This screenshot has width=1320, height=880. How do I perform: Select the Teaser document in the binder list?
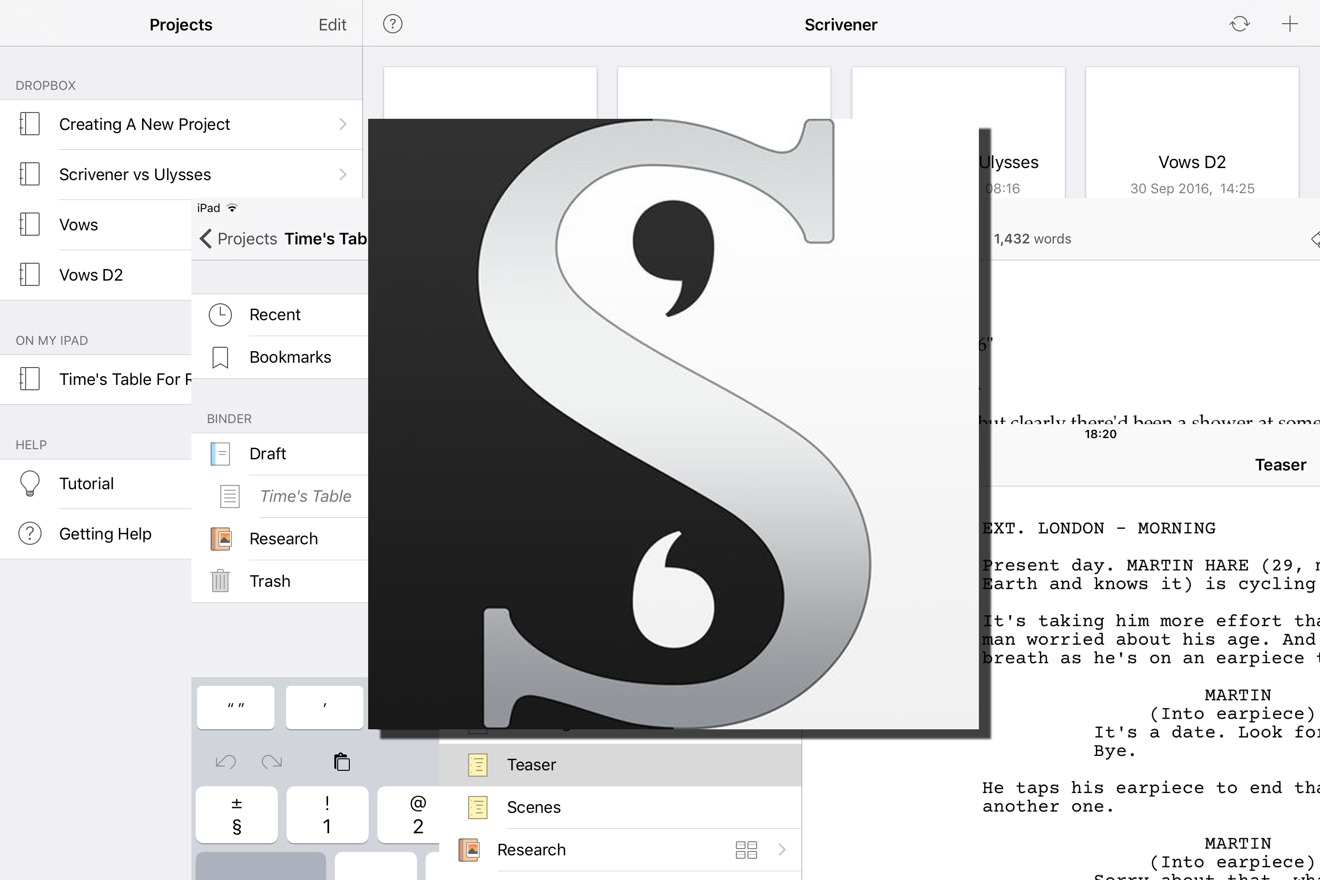pyautogui.click(x=620, y=765)
